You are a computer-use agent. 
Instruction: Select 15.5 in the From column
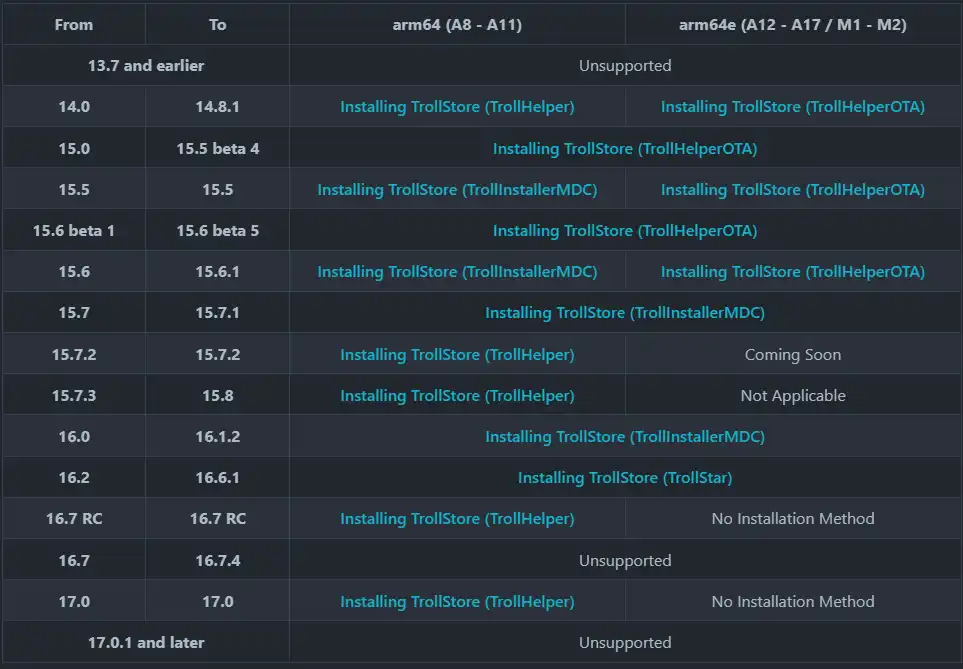[74, 190]
